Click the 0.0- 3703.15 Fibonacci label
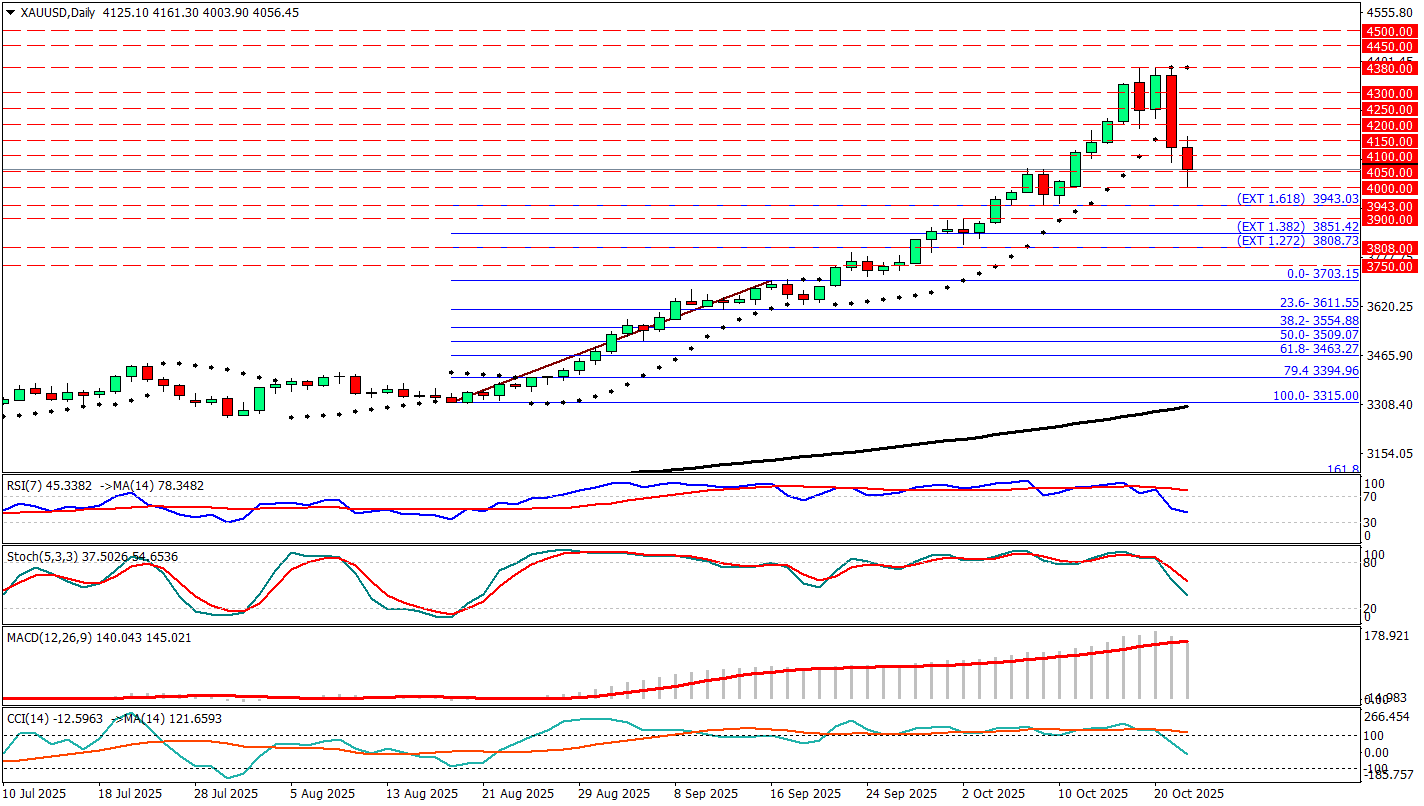Image resolution: width=1424 pixels, height=806 pixels. point(1322,274)
